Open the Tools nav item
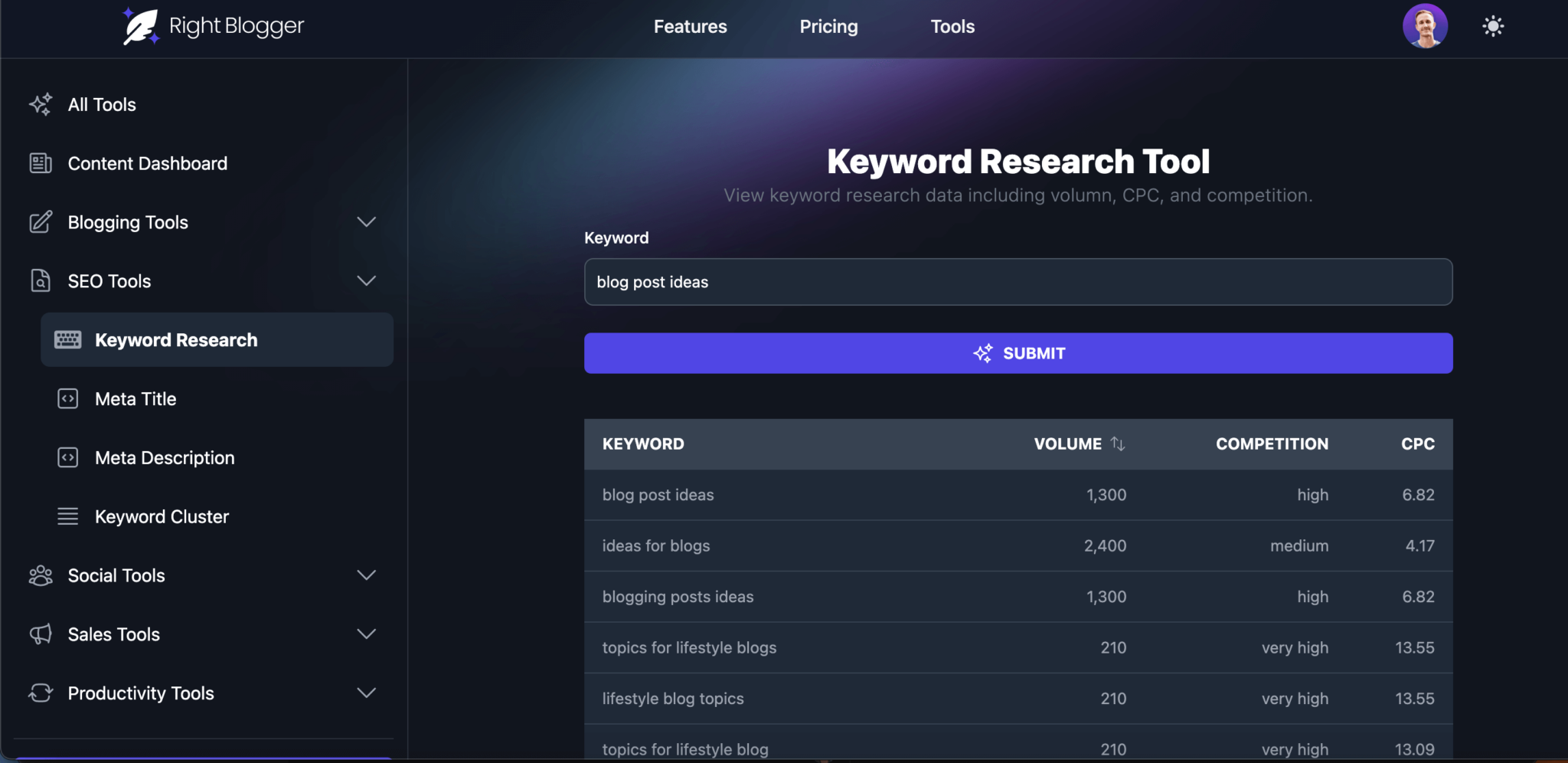The width and height of the screenshot is (1568, 763). 952,27
